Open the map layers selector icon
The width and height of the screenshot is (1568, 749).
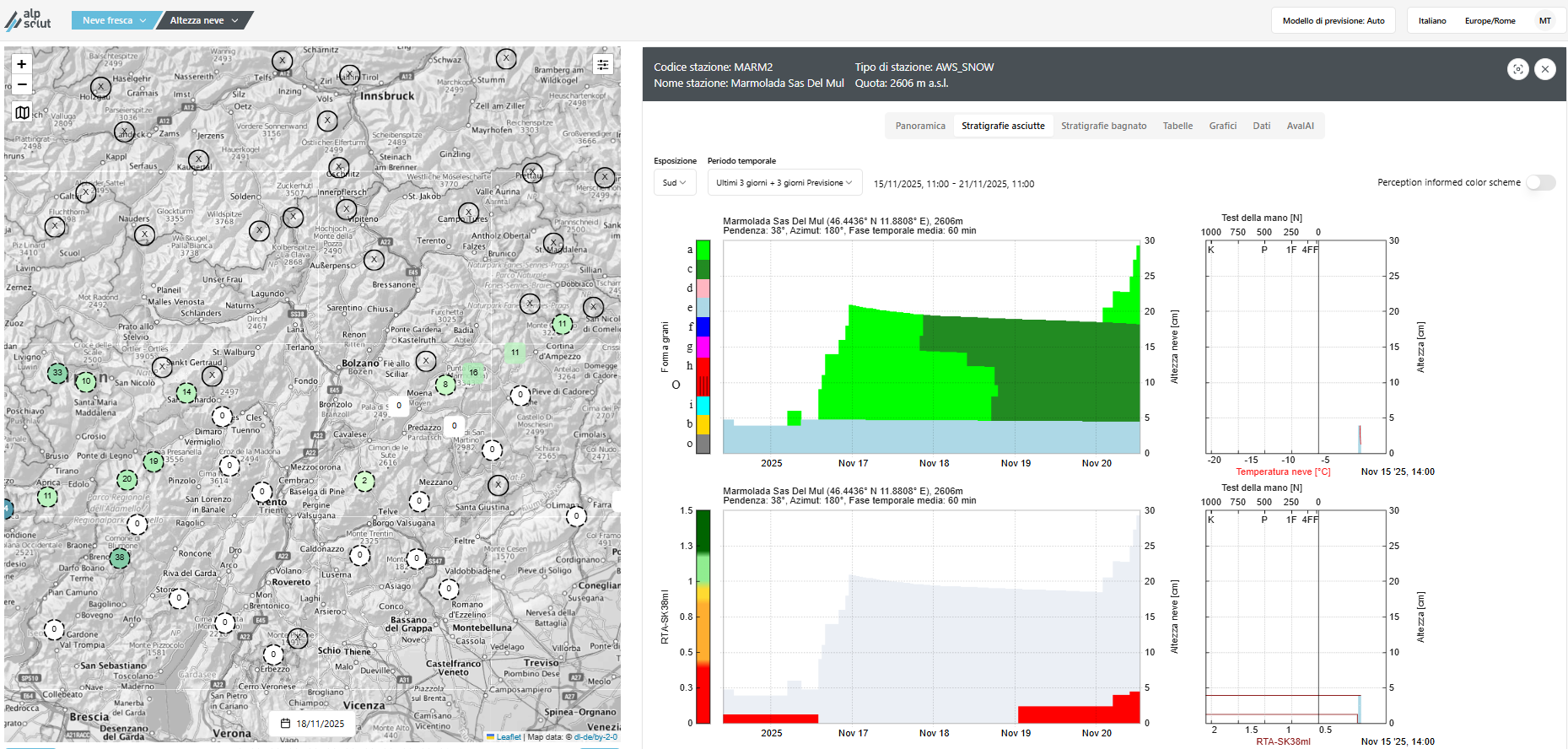coord(22,112)
